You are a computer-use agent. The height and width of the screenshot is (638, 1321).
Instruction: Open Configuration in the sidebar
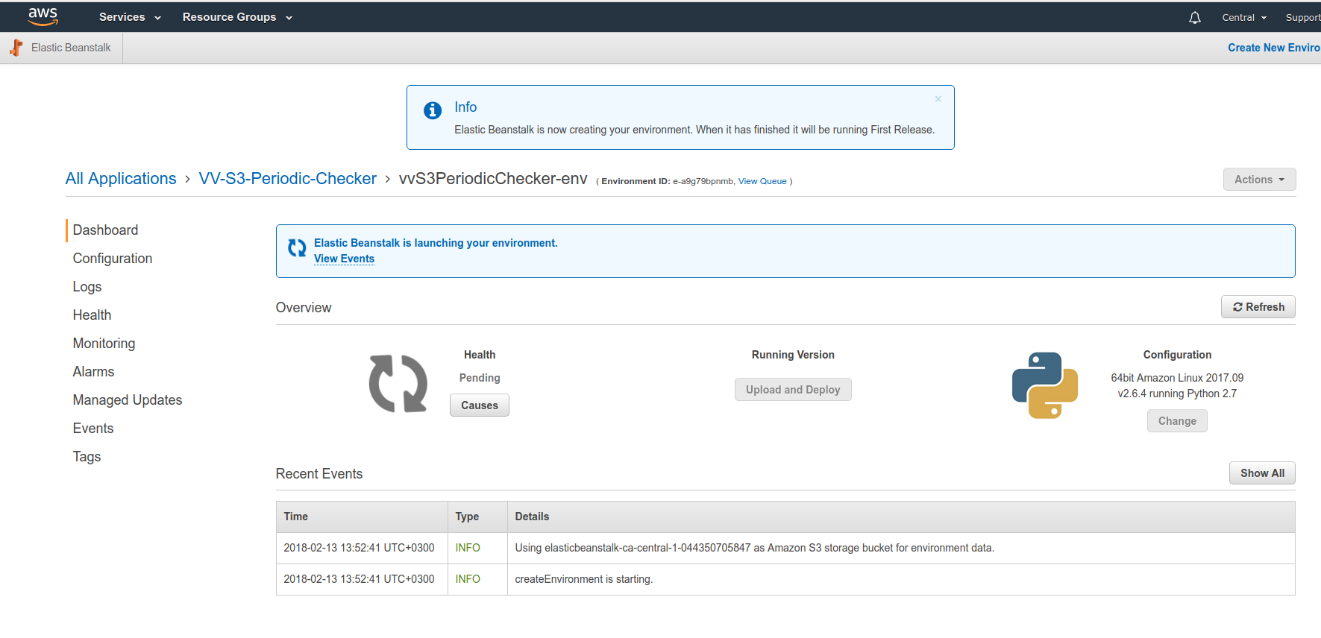[x=113, y=258]
